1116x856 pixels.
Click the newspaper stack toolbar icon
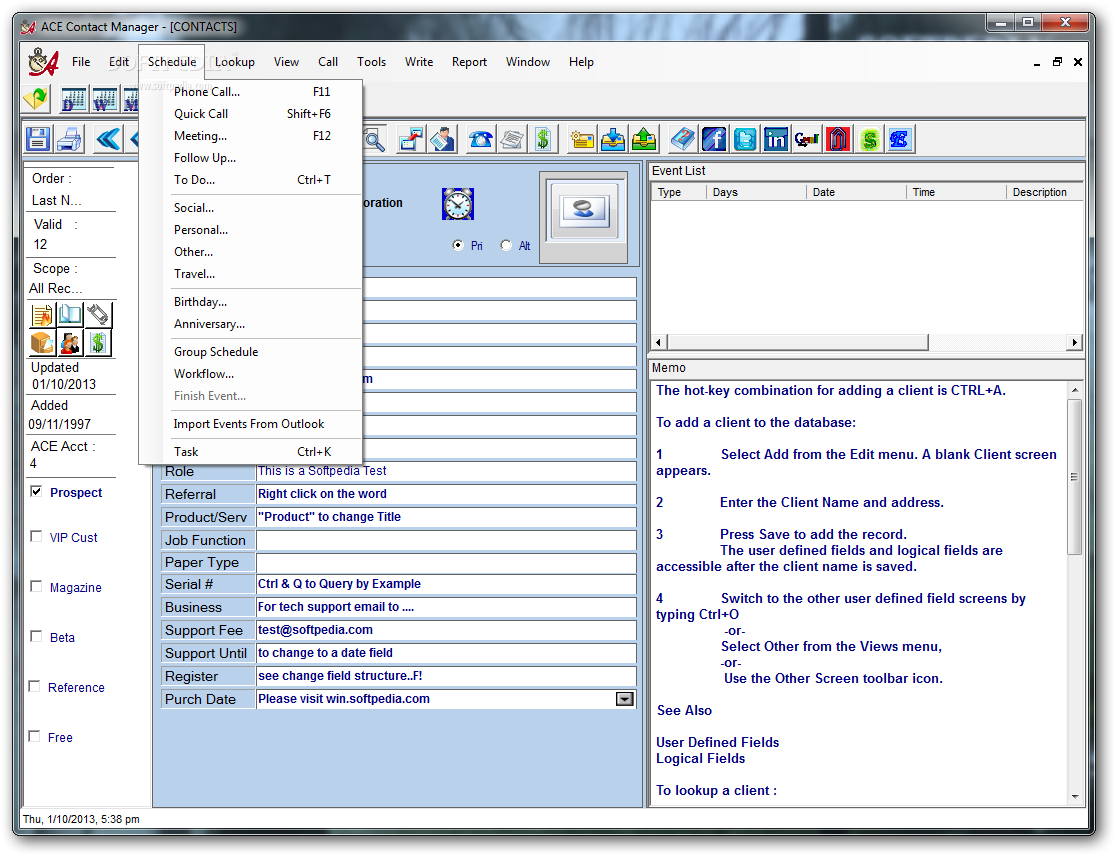pyautogui.click(x=512, y=139)
